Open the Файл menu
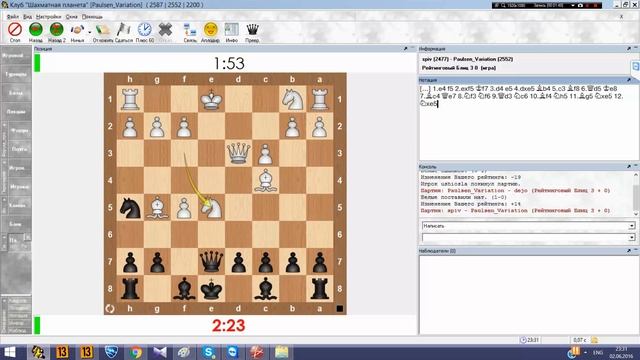The image size is (640, 360). (13, 17)
